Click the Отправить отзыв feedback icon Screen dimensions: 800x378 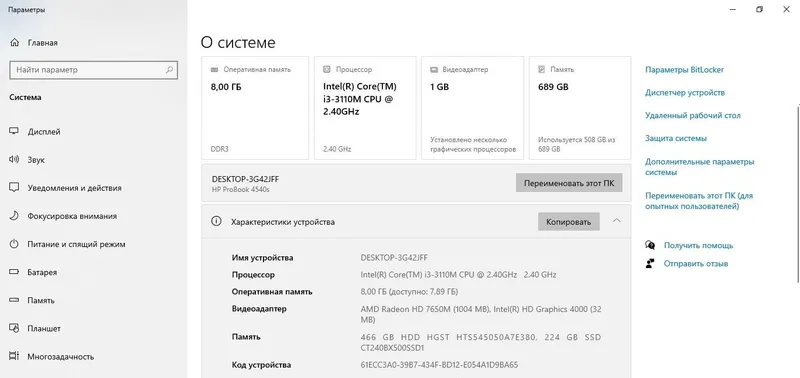650,264
